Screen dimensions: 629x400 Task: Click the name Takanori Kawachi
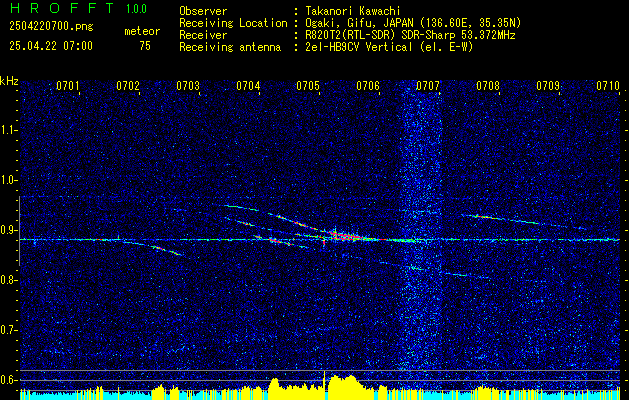(x=353, y=11)
